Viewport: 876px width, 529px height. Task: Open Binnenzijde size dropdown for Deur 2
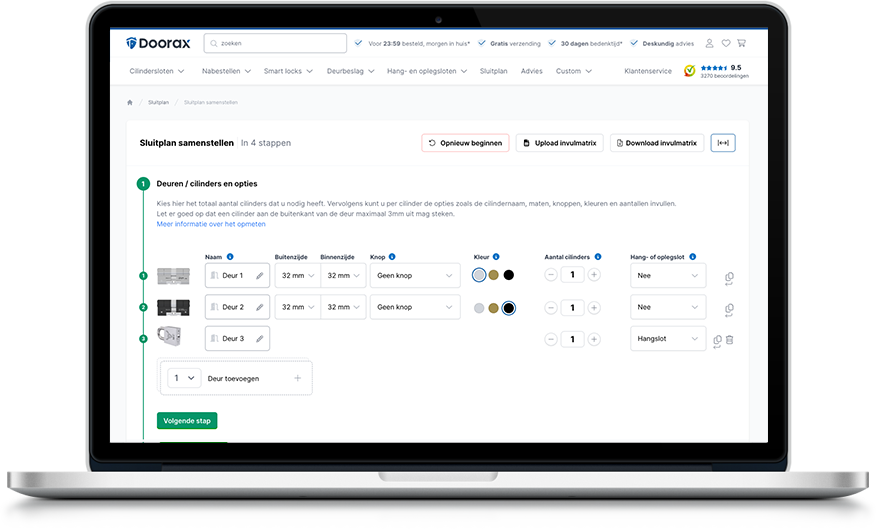tap(343, 307)
